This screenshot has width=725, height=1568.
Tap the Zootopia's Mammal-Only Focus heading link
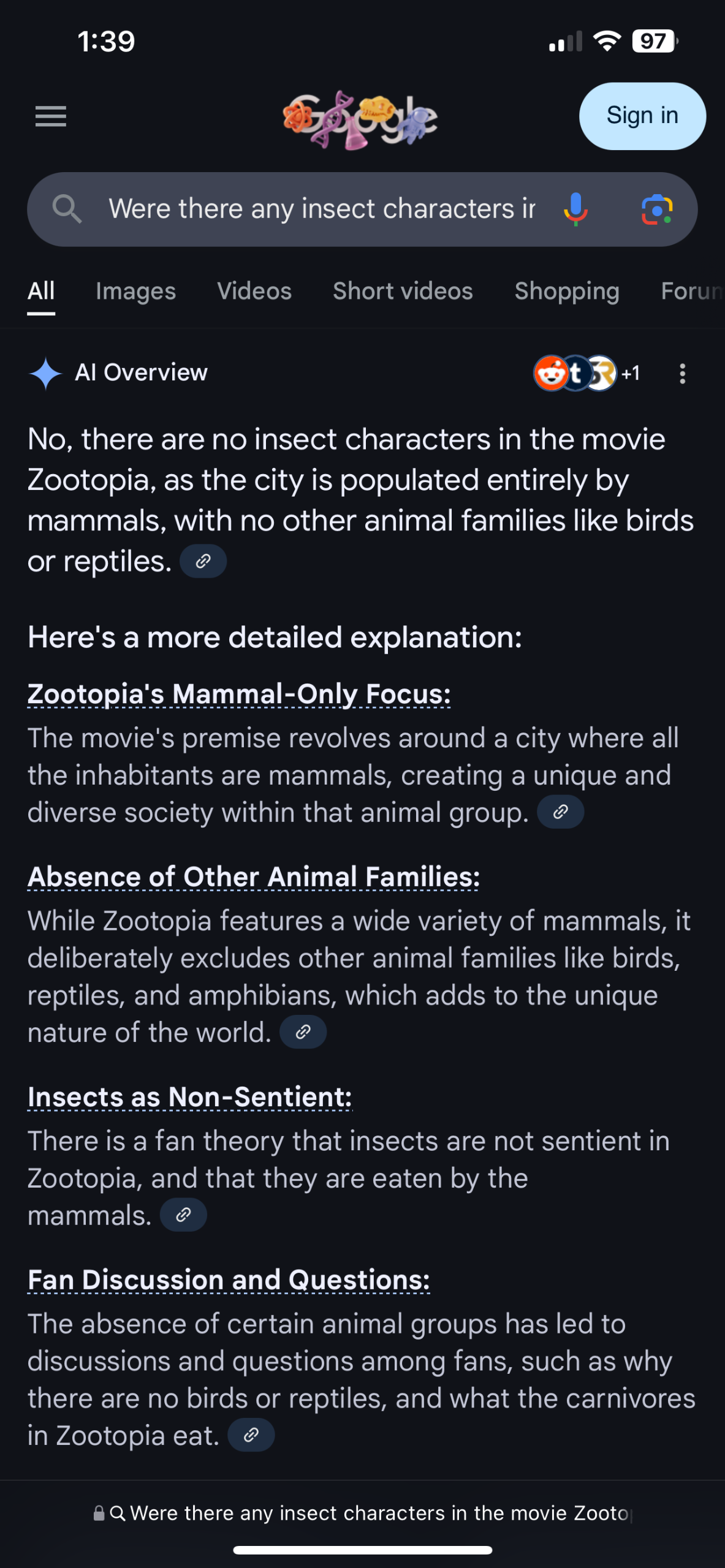coord(239,694)
